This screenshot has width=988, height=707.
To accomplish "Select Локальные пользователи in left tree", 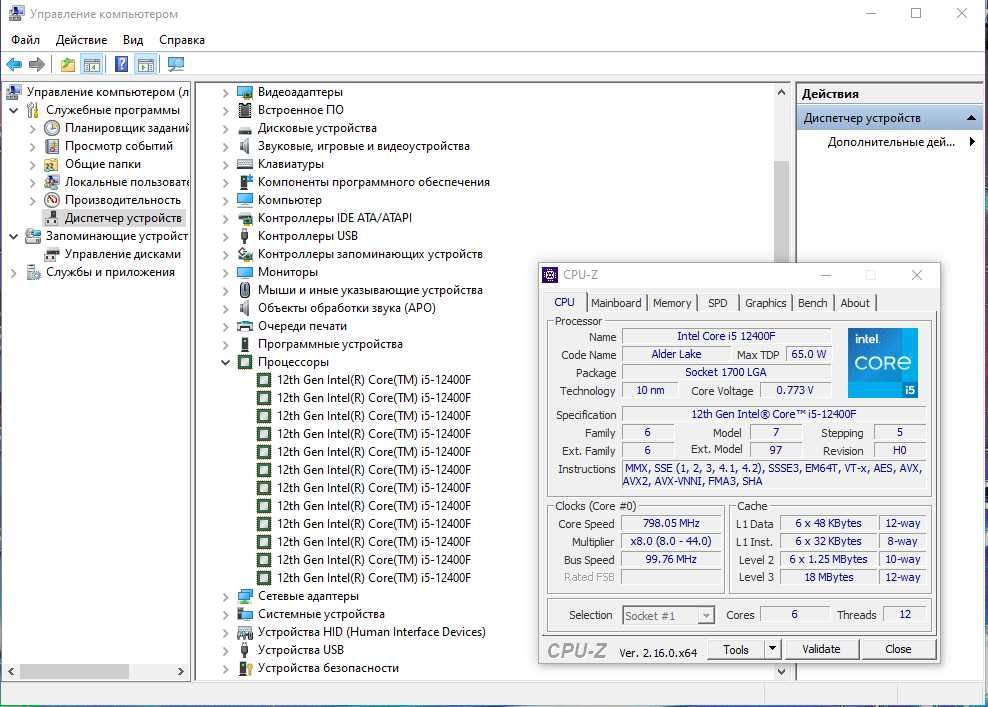I will [x=127, y=182].
